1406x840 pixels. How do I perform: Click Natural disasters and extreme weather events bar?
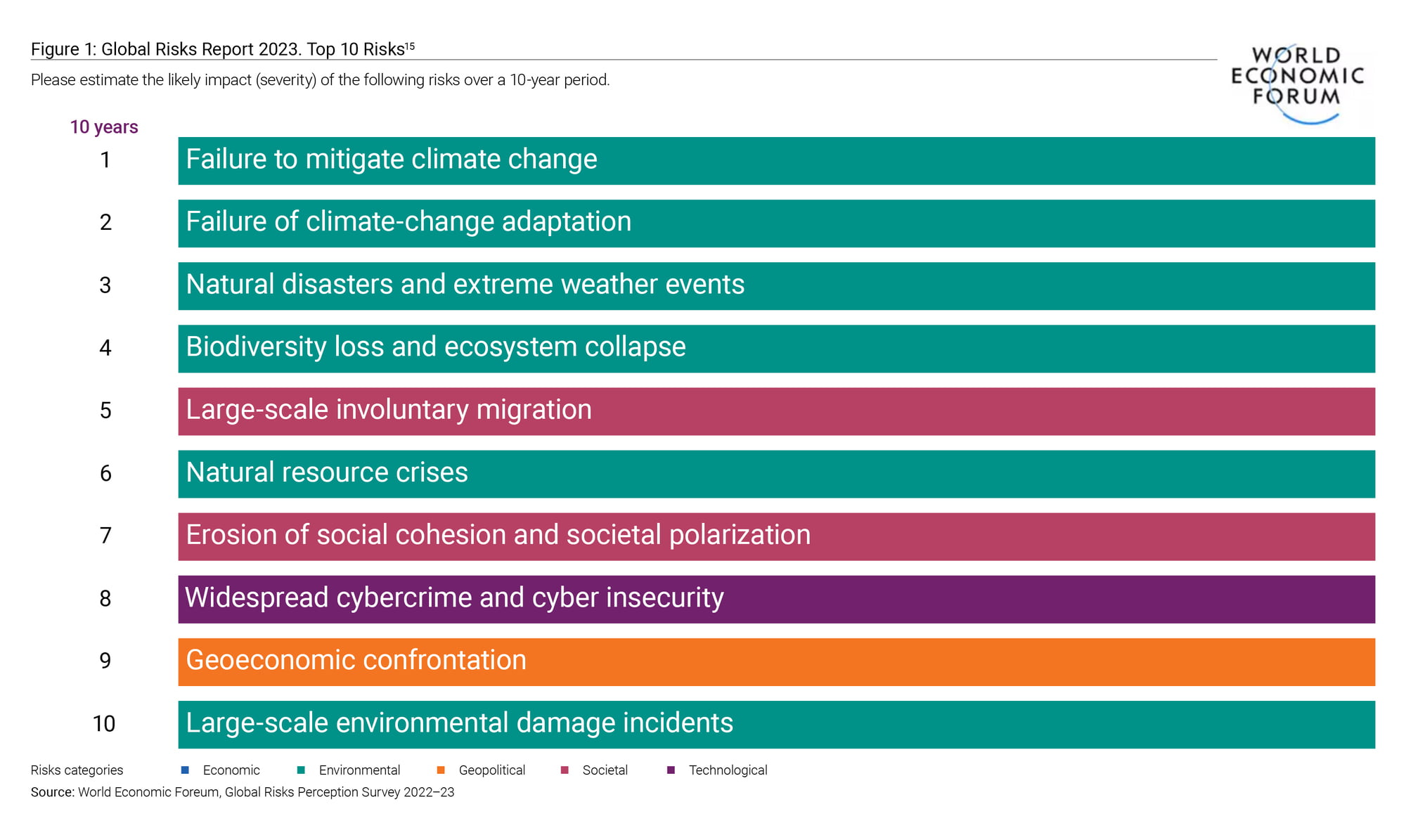[x=776, y=286]
